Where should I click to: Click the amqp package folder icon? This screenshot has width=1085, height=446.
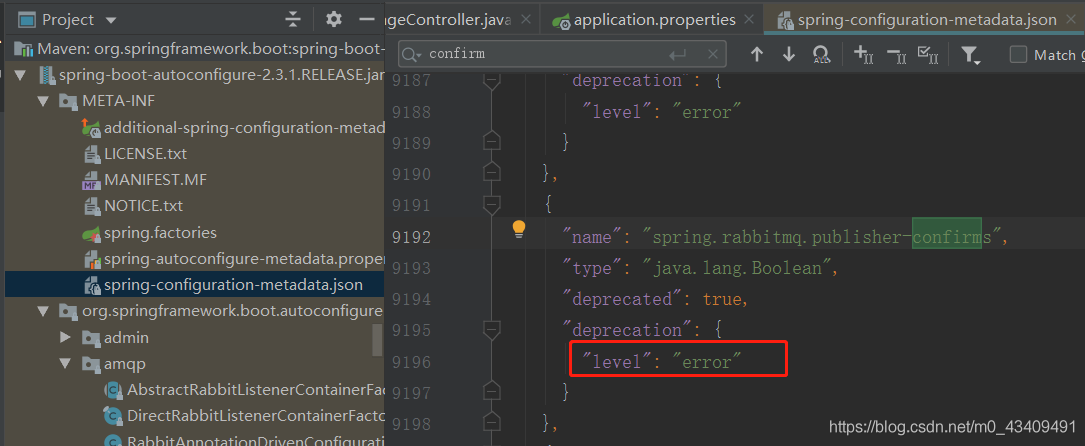coord(91,364)
